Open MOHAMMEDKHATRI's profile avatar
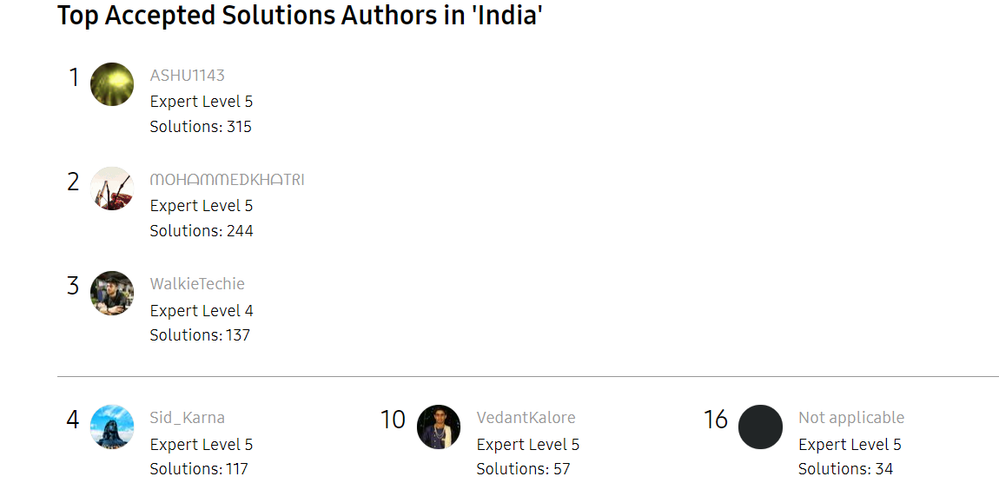Viewport: 999px width, 503px height. pos(112,189)
